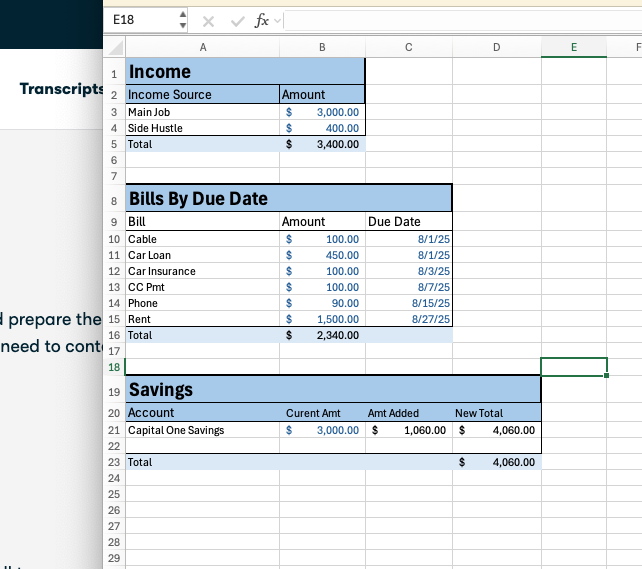This screenshot has height=569, width=642.
Task: Click the 3,000.00 Main Job amount
Action: tap(323, 112)
